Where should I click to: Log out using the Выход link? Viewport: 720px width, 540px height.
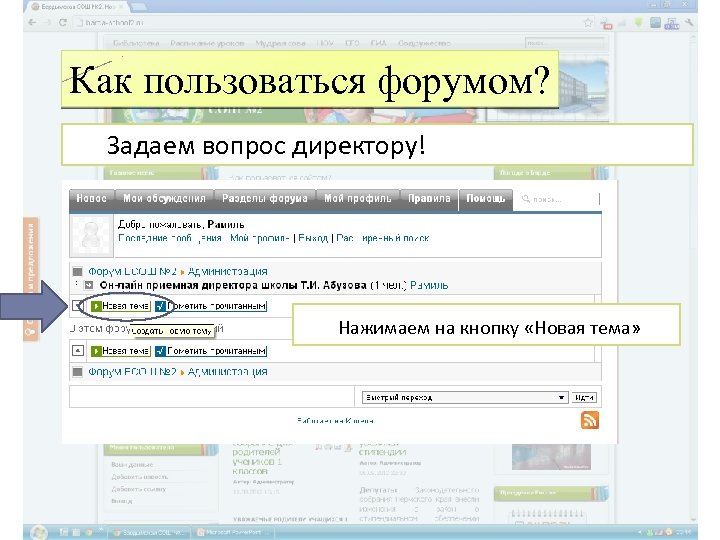click(313, 238)
